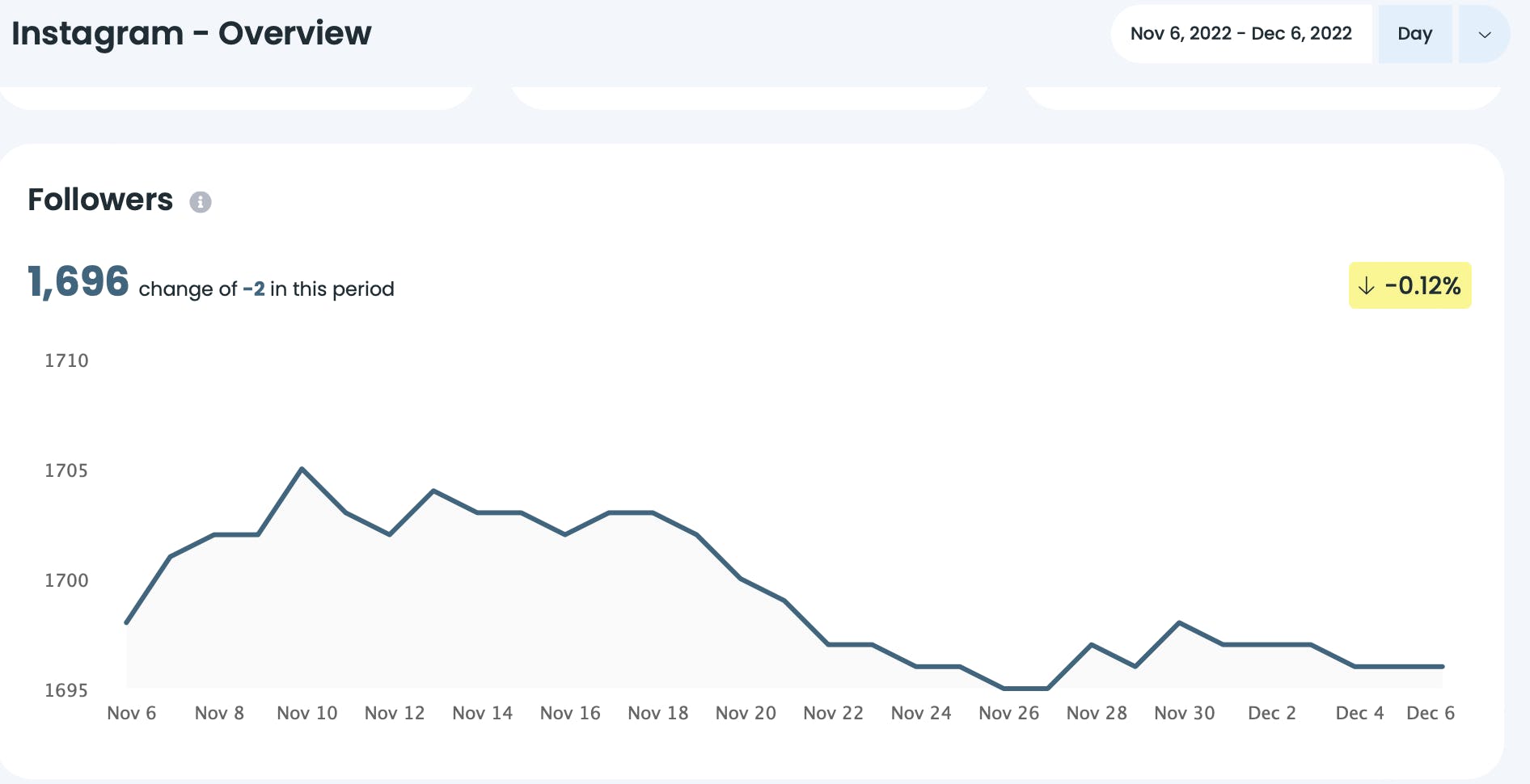The height and width of the screenshot is (784, 1530).
Task: Click the Nov 22 x-axis label
Action: [834, 713]
